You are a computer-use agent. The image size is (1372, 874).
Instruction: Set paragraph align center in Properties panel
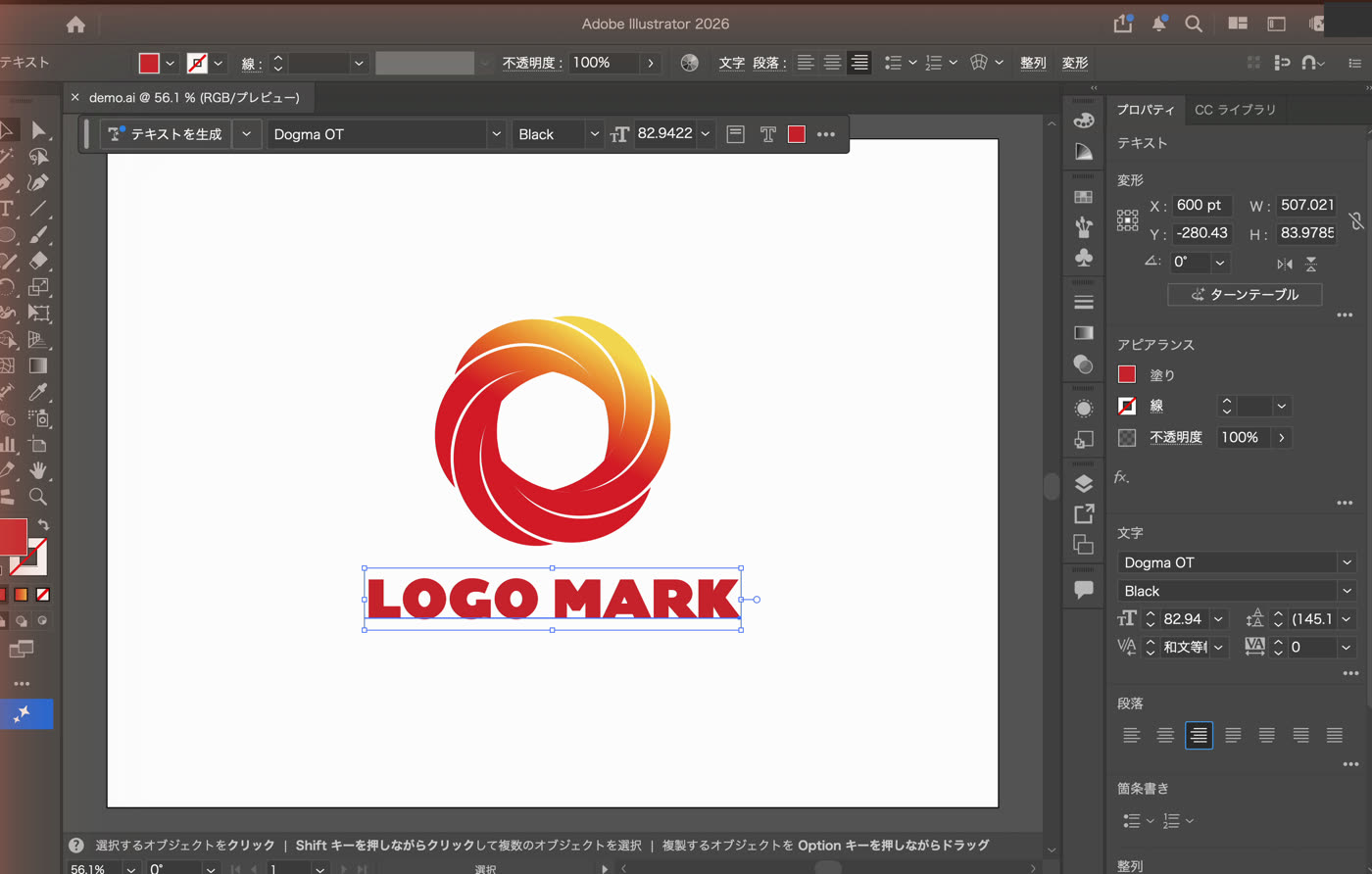pos(1165,735)
